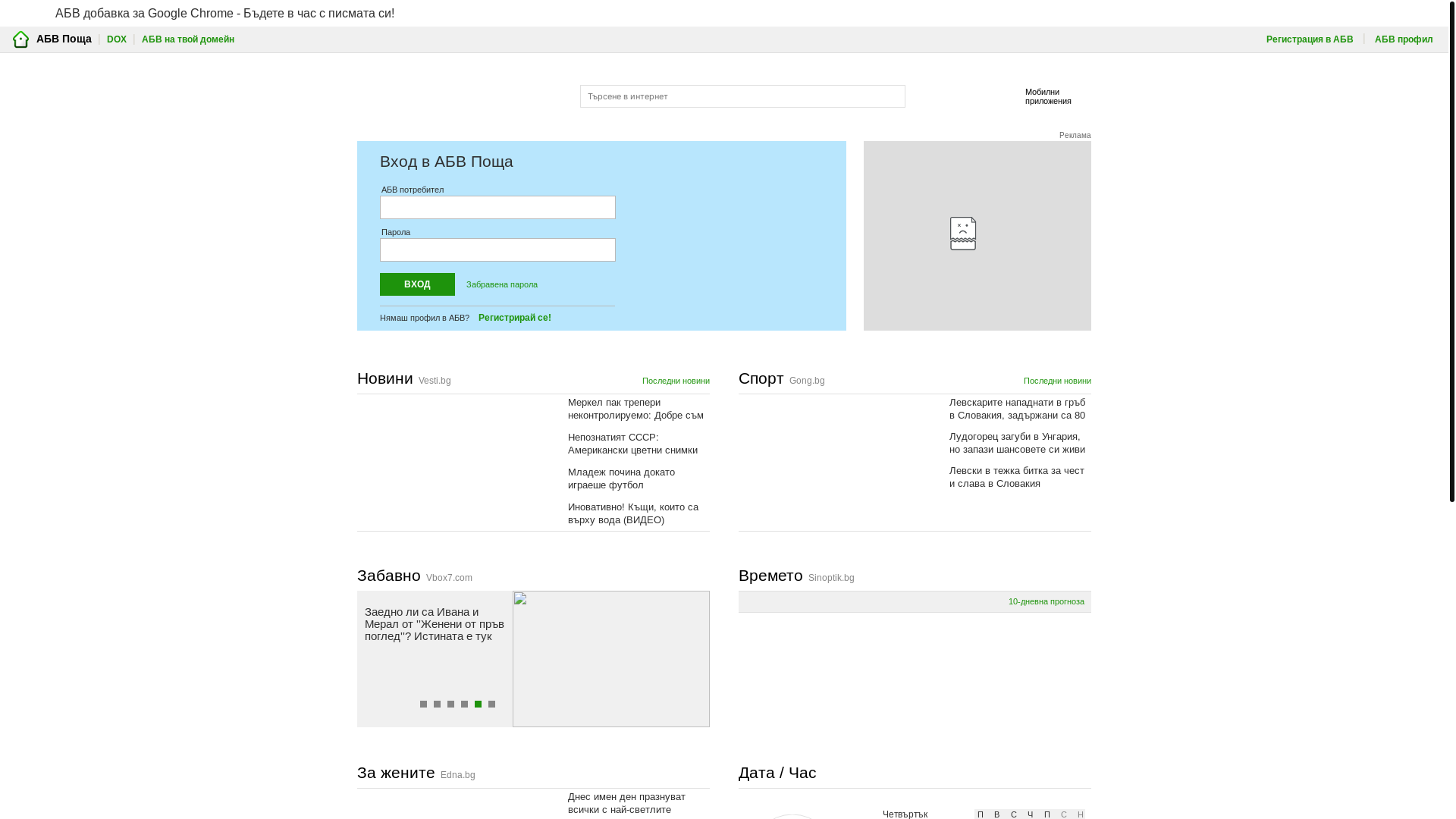This screenshot has height=819, width=1456.
Task: Open the АБВ Поща tab
Action: tap(64, 39)
